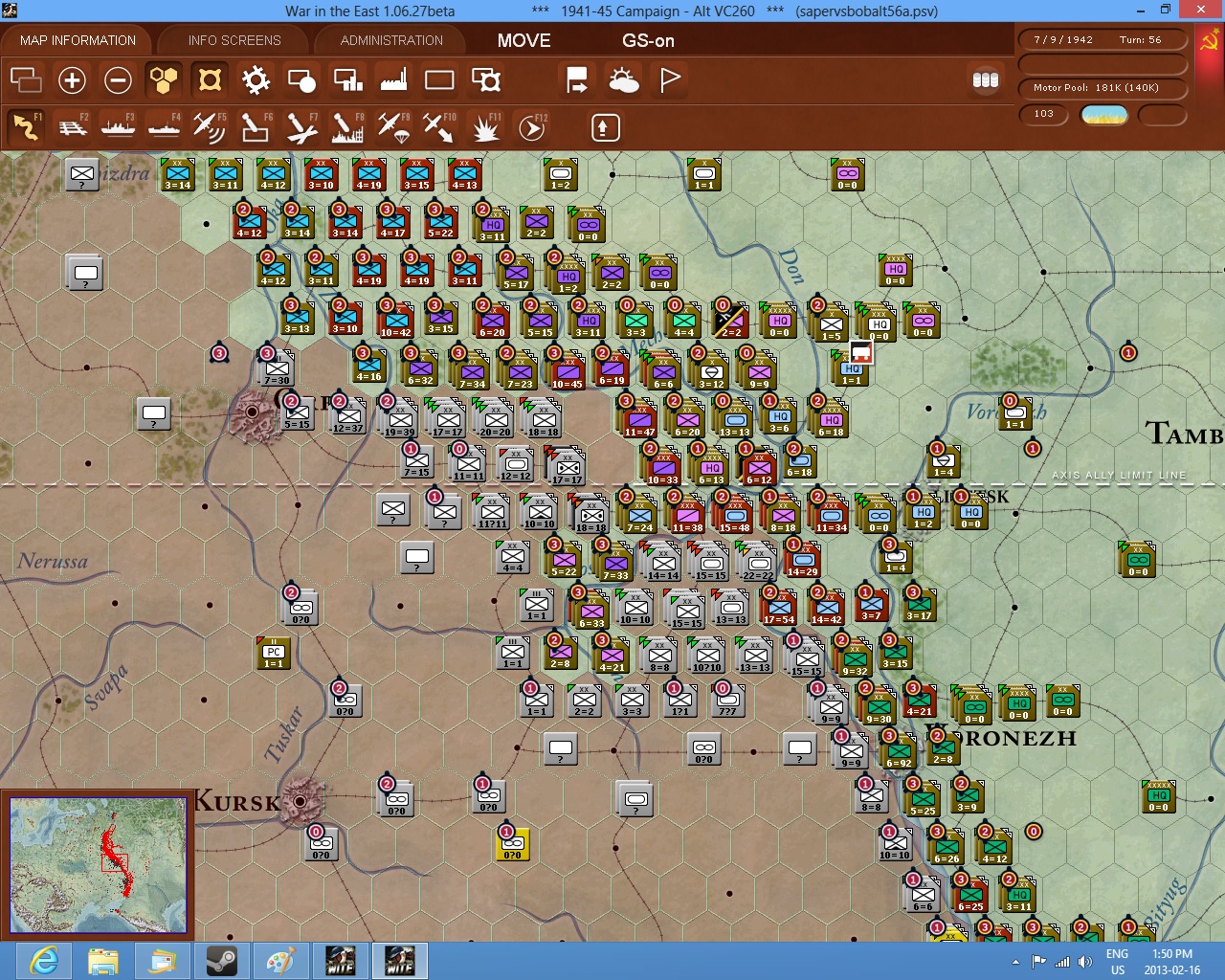1225x980 pixels.
Task: Click the Kursk city hex
Action: pyautogui.click(x=301, y=801)
